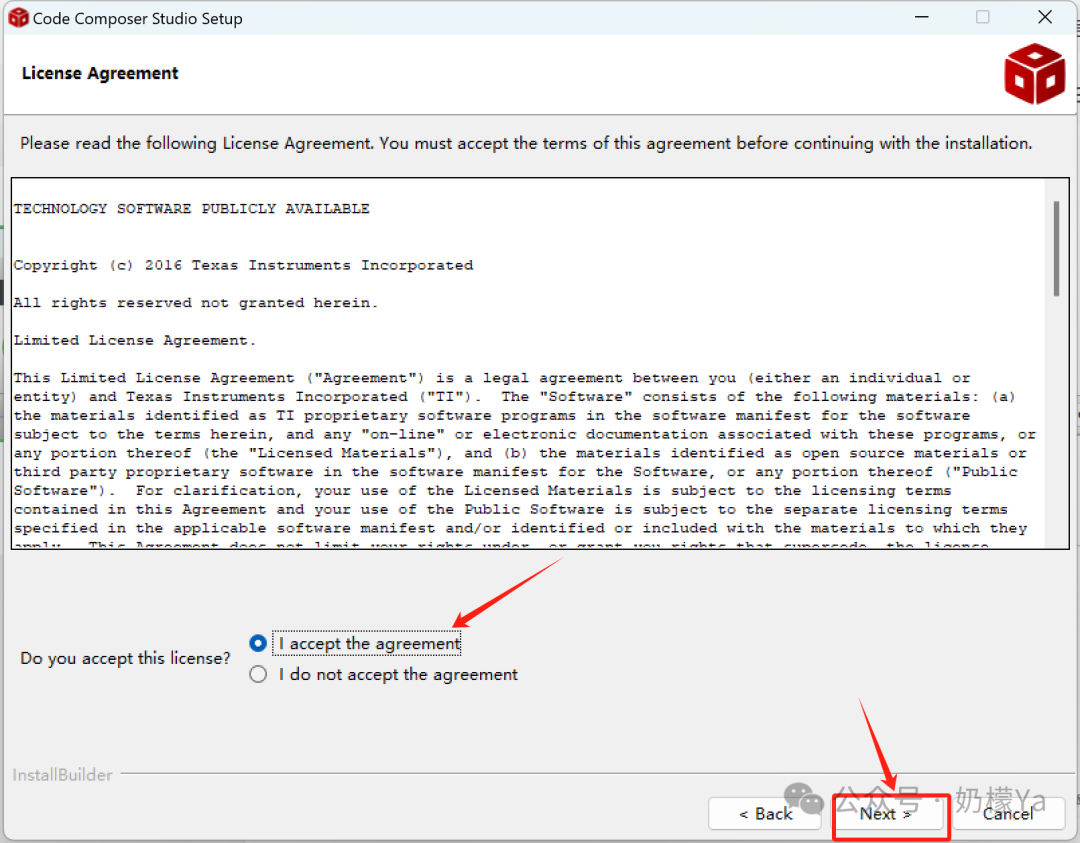Click the Next button
The image size is (1080, 843).
click(887, 814)
